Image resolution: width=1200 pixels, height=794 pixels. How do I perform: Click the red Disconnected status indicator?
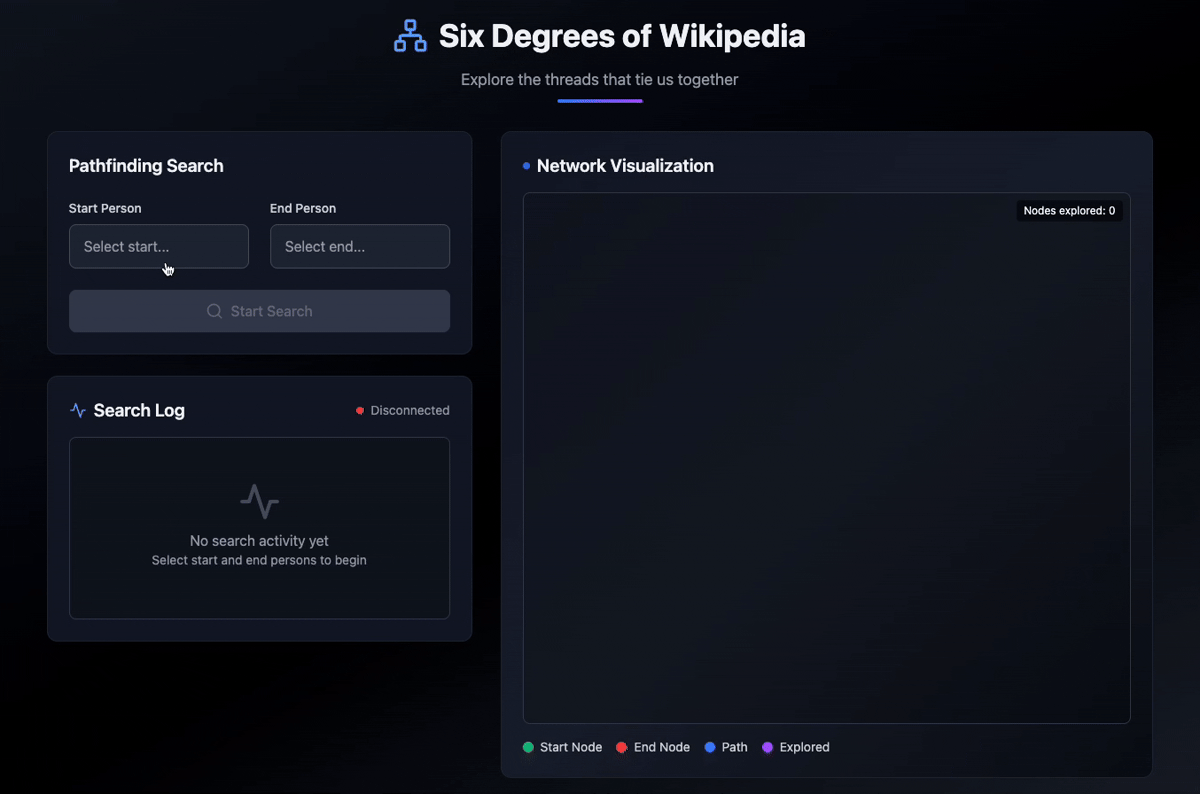(360, 410)
